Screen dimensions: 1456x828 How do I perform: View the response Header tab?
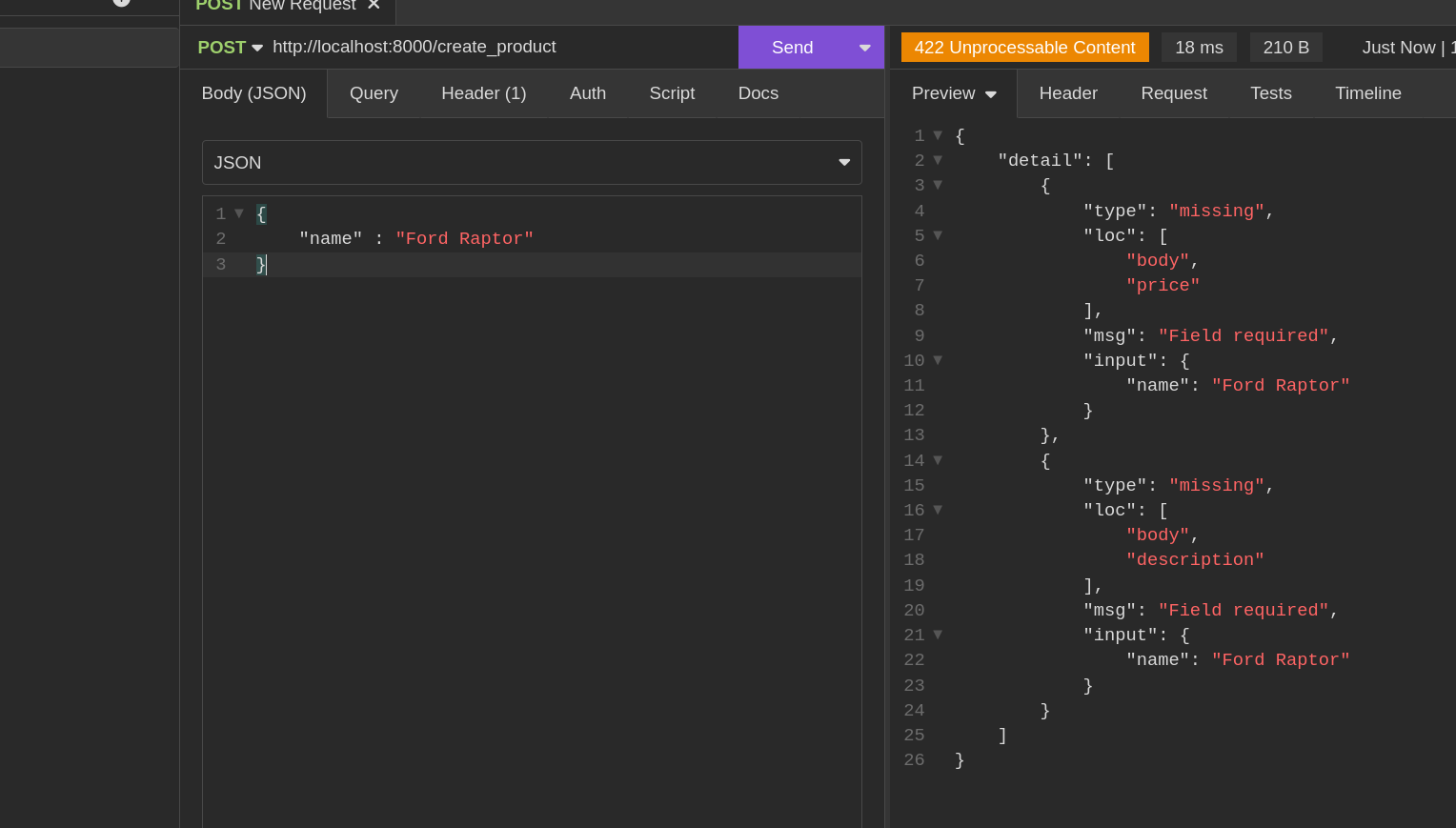click(1067, 93)
